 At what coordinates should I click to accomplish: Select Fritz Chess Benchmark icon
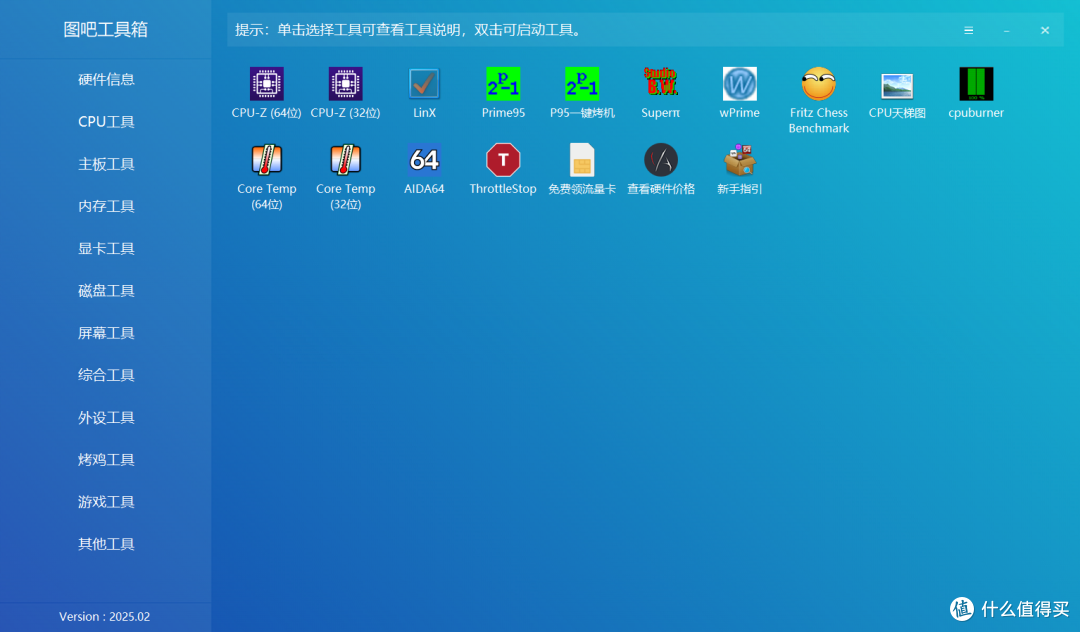click(x=818, y=84)
